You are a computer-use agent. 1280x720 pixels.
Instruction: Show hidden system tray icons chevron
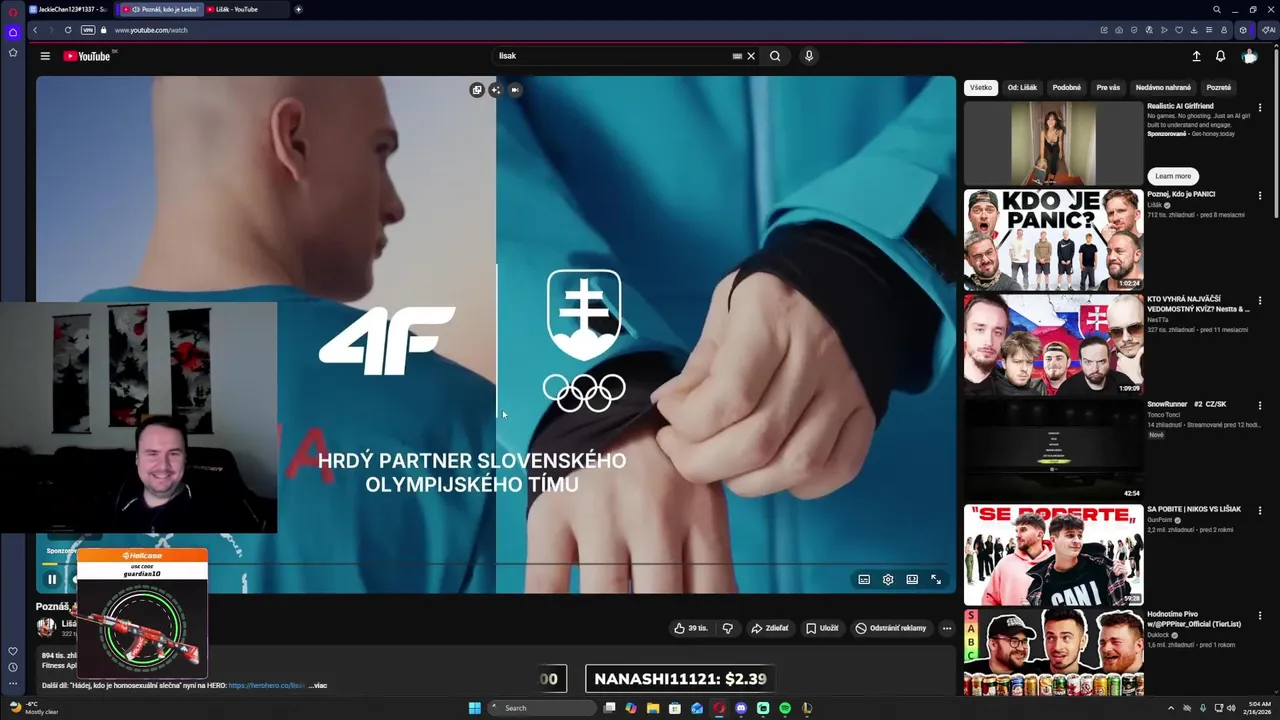tap(1171, 708)
